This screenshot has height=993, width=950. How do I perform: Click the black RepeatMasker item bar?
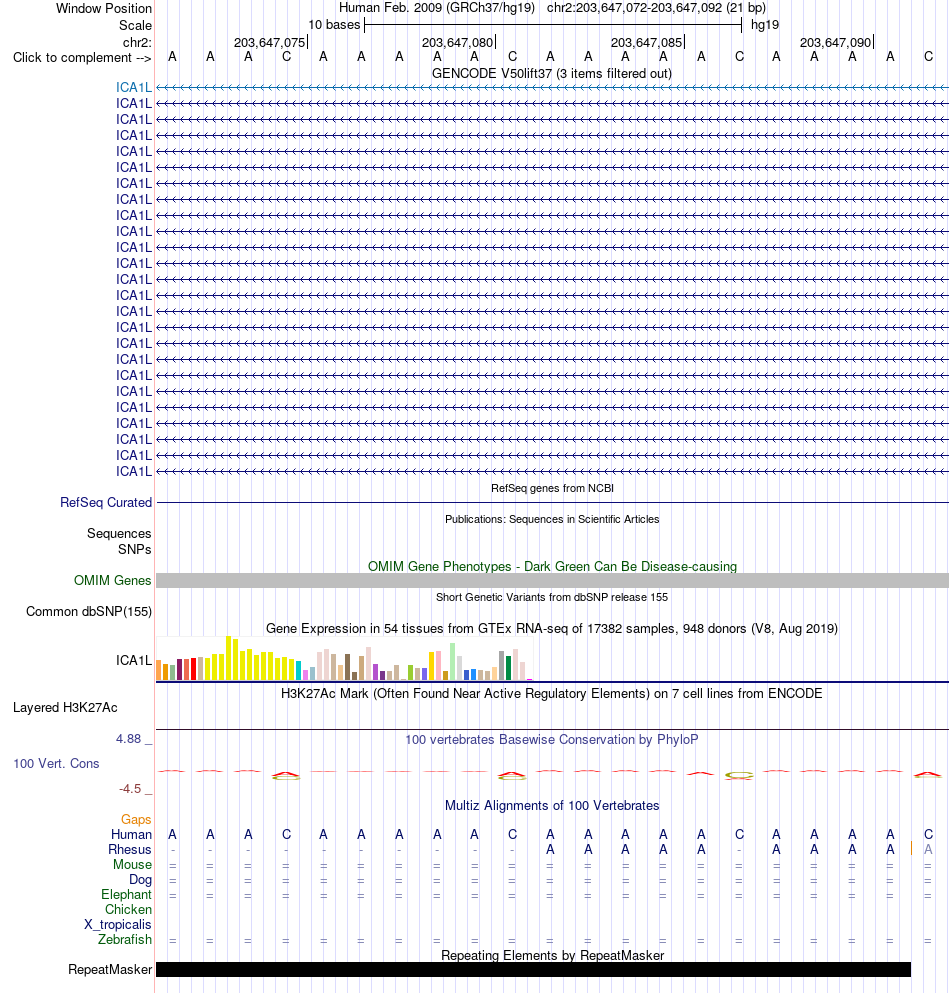(x=533, y=970)
